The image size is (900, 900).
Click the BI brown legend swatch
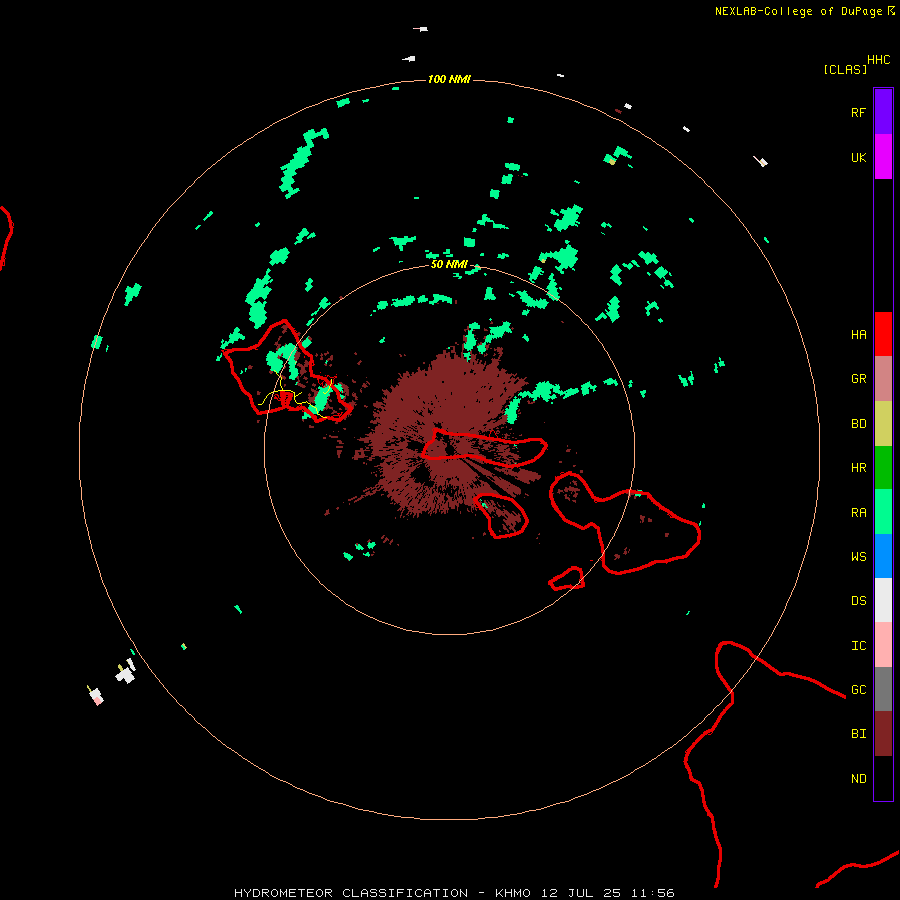coord(883,734)
